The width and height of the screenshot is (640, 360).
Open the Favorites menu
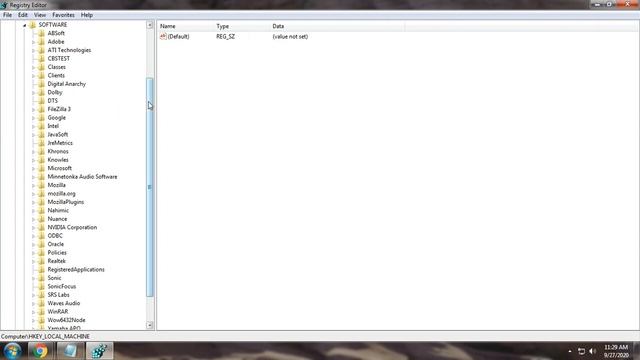[63, 15]
